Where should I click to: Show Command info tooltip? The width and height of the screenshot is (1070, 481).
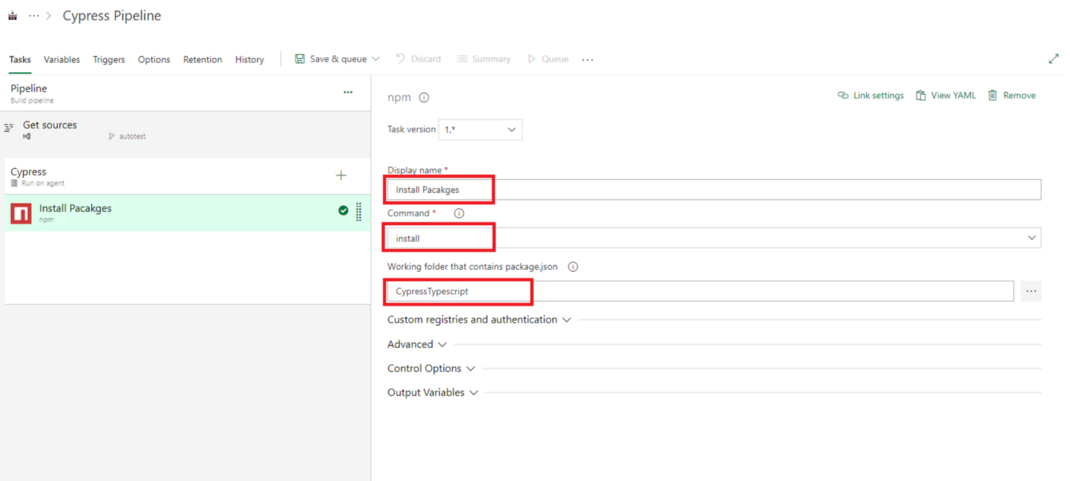tap(459, 214)
